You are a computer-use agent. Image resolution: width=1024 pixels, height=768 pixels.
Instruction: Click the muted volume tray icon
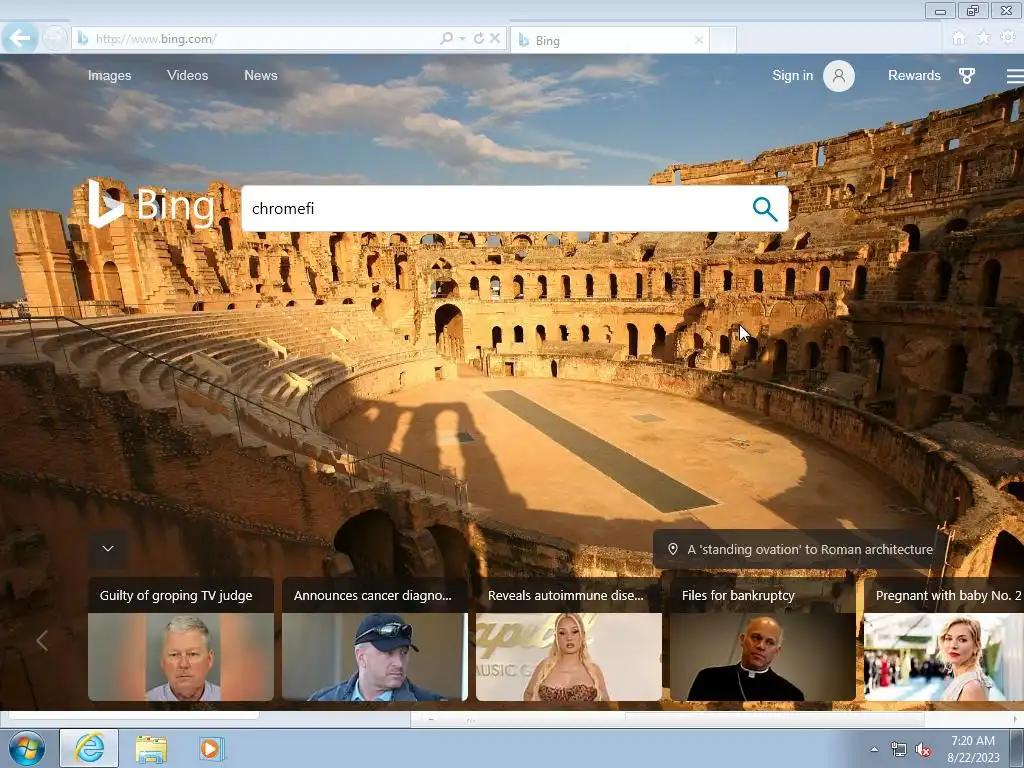pyautogui.click(x=923, y=750)
